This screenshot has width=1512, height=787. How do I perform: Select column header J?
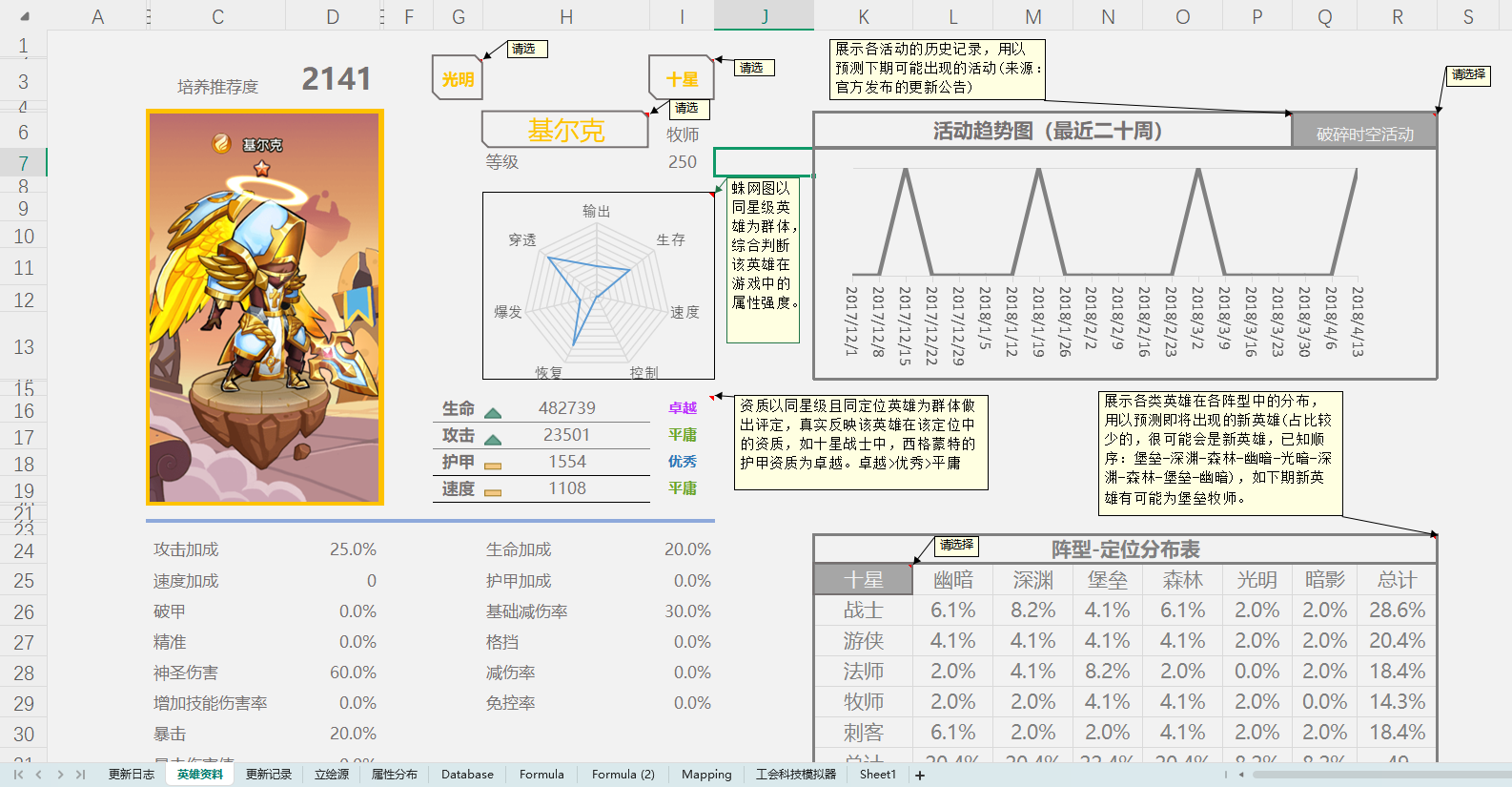click(765, 16)
